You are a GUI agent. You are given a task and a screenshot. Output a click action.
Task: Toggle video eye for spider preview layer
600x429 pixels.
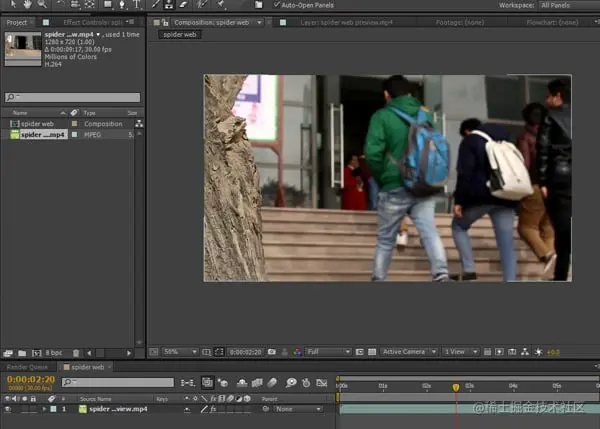click(8, 409)
